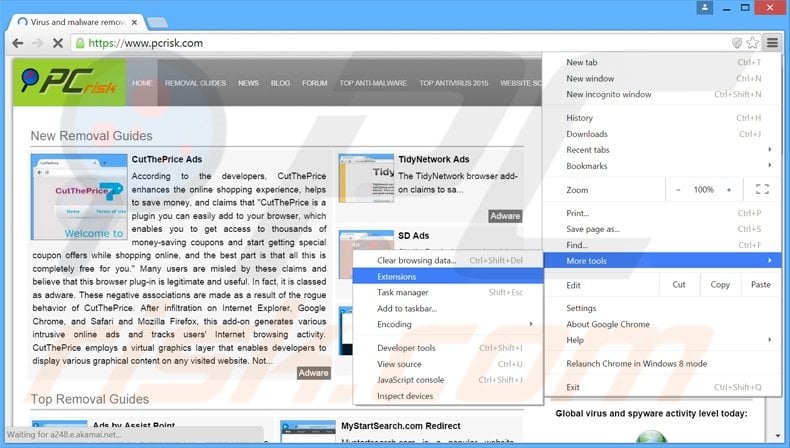790x448 pixels.
Task: Open Settings from Chrome menu
Action: [663, 308]
